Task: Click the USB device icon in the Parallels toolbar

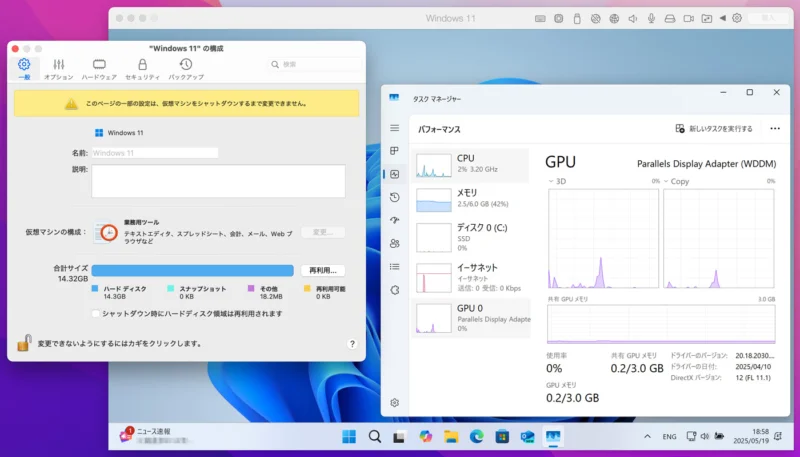Action: coord(577,19)
